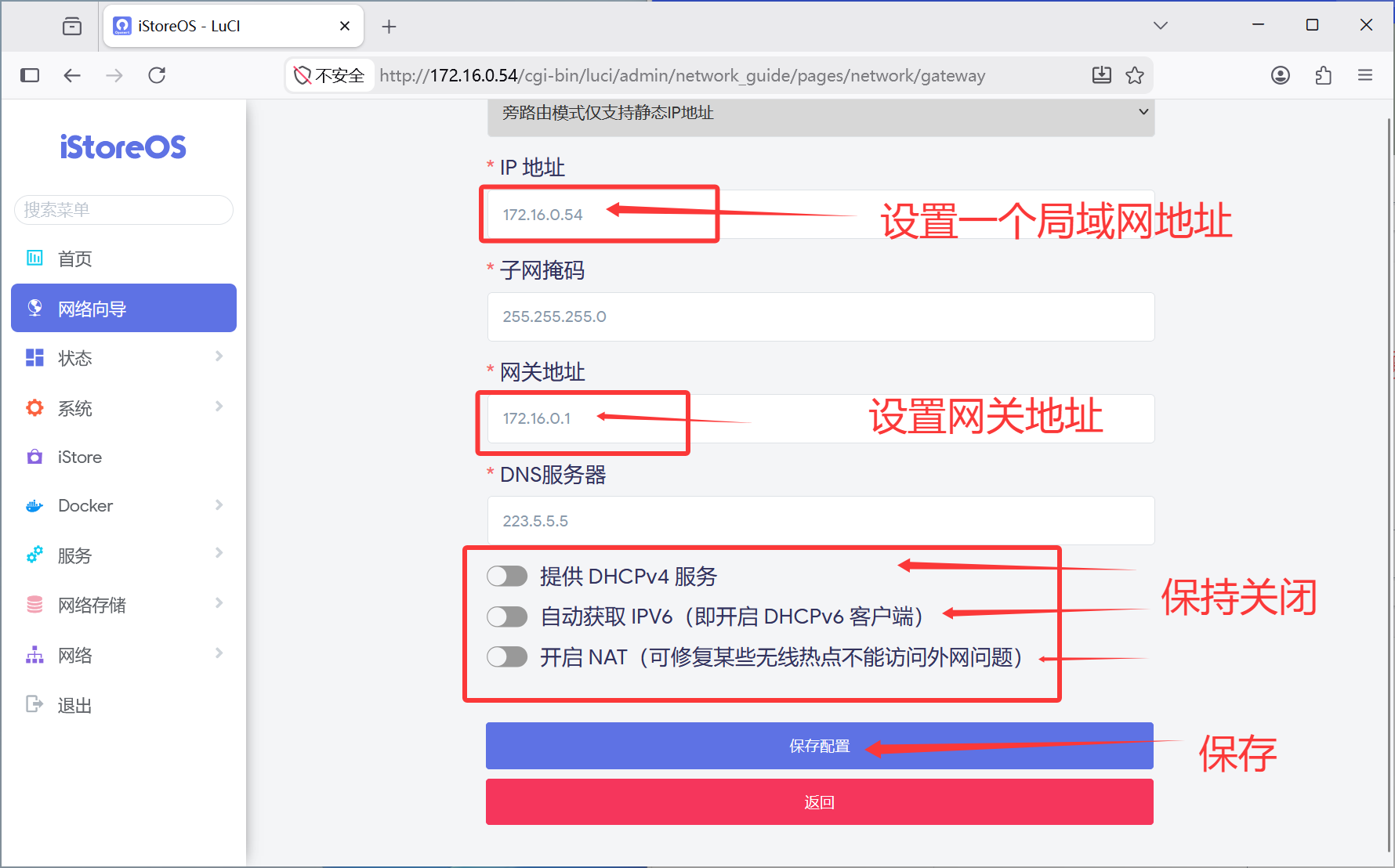Open iStore menu item

pyautogui.click(x=124, y=457)
